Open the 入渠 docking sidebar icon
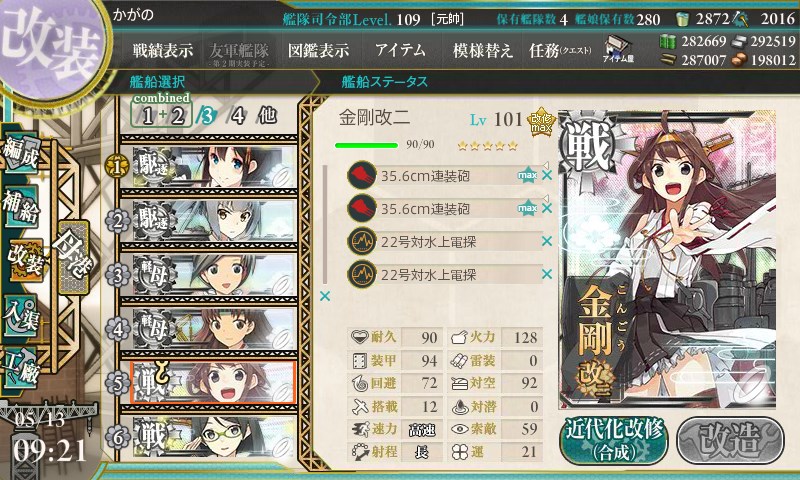 [20, 316]
